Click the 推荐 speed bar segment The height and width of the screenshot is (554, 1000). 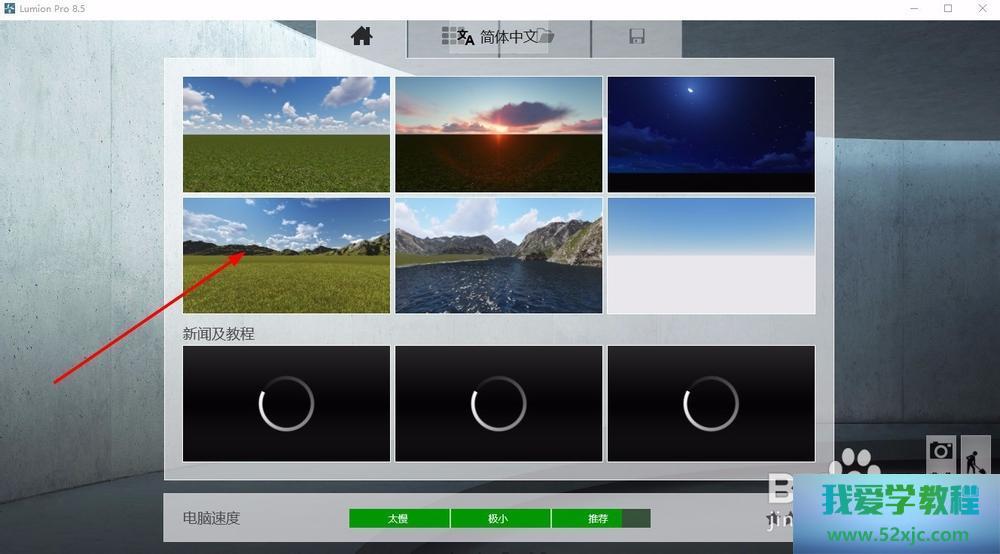click(598, 518)
